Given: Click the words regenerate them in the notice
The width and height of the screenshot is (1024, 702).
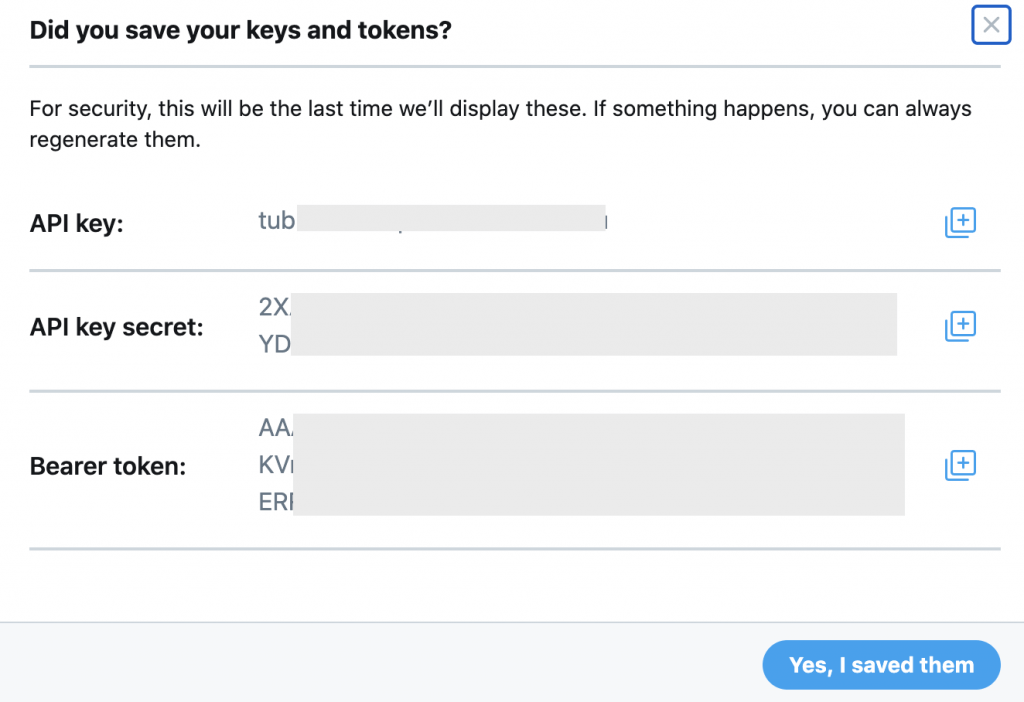Looking at the screenshot, I should click(114, 139).
